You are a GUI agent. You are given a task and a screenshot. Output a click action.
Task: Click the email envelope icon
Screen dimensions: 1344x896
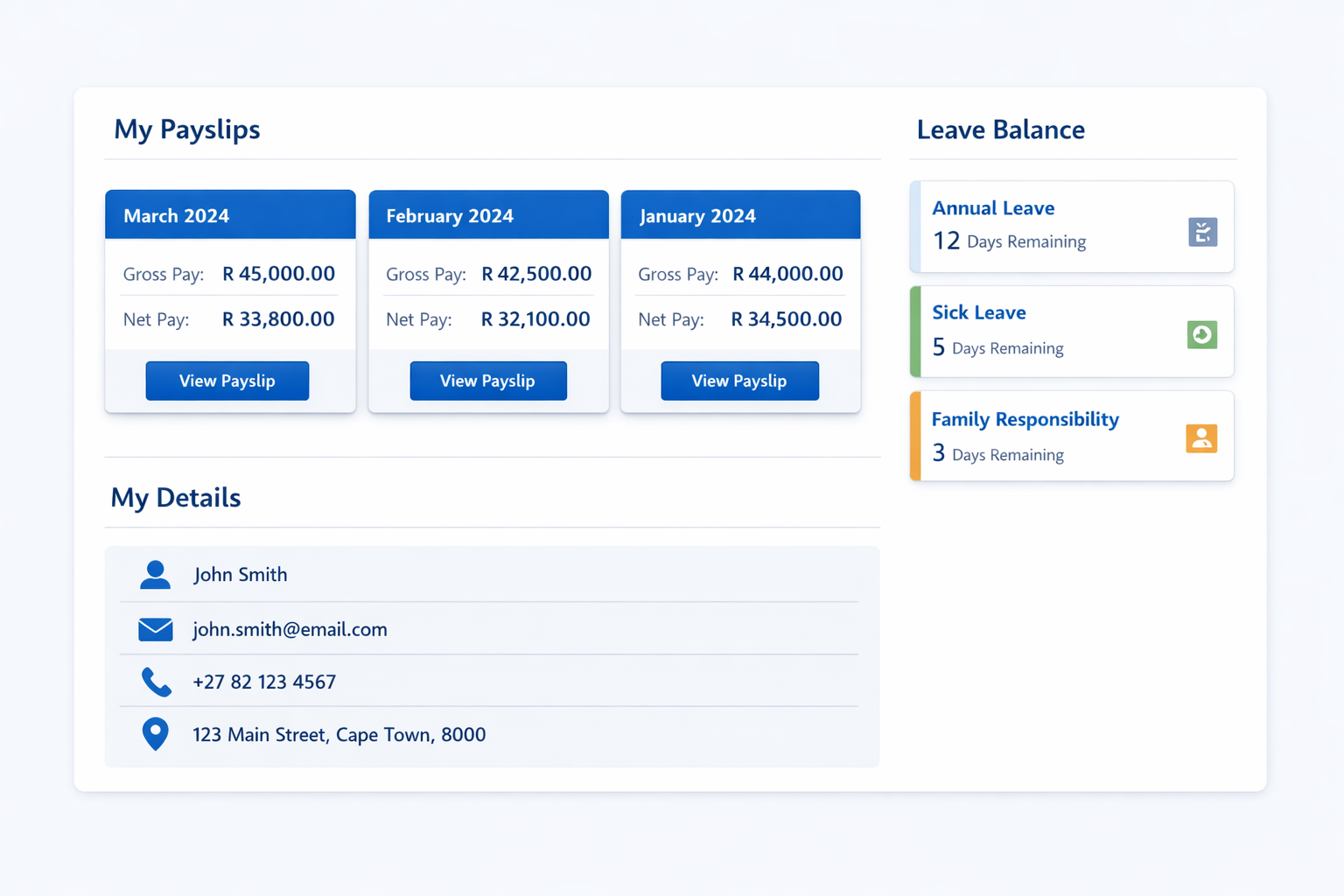pos(155,629)
